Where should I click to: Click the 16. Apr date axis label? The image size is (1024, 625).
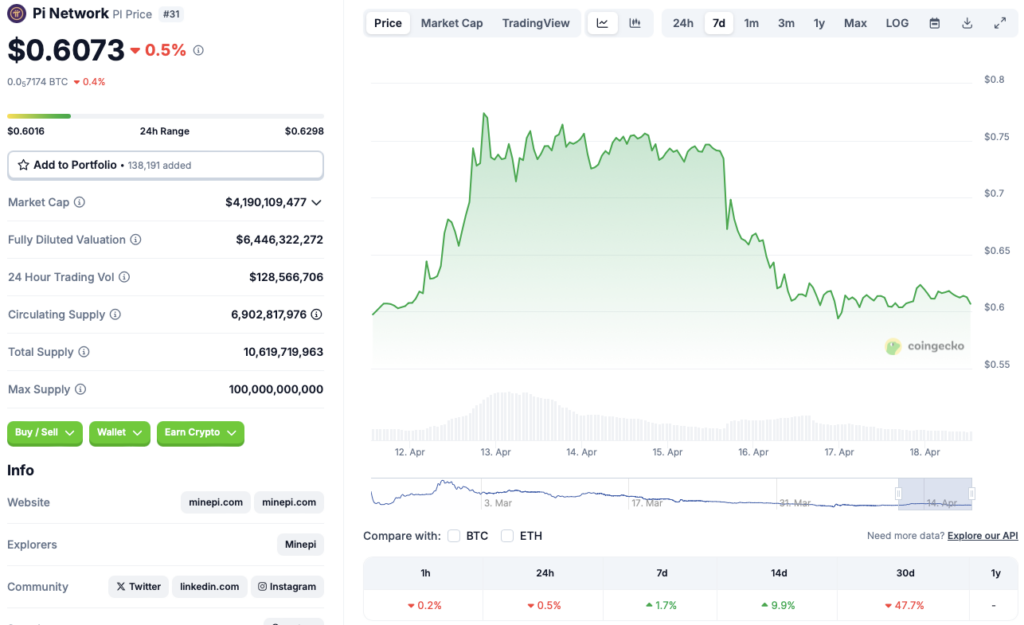pos(753,452)
